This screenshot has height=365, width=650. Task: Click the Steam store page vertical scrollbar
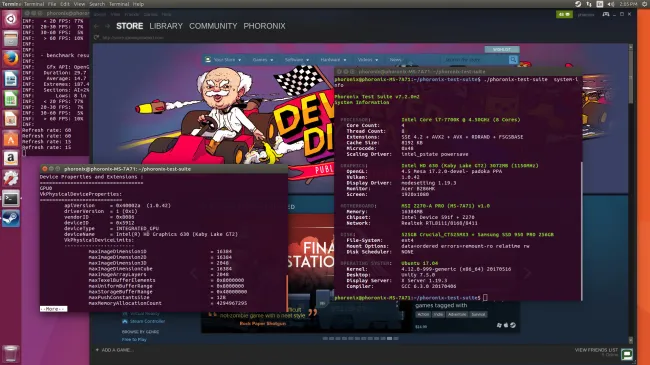pos(631,193)
